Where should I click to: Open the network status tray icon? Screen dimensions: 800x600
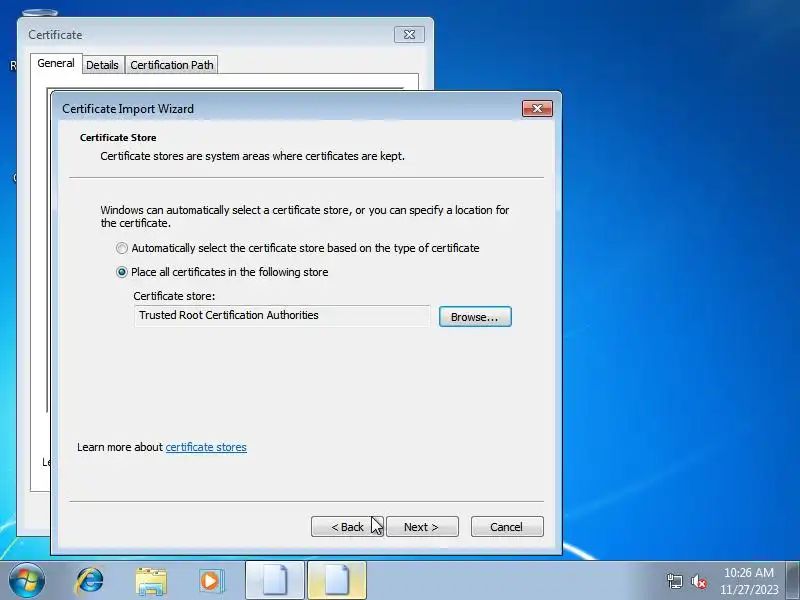pos(674,581)
